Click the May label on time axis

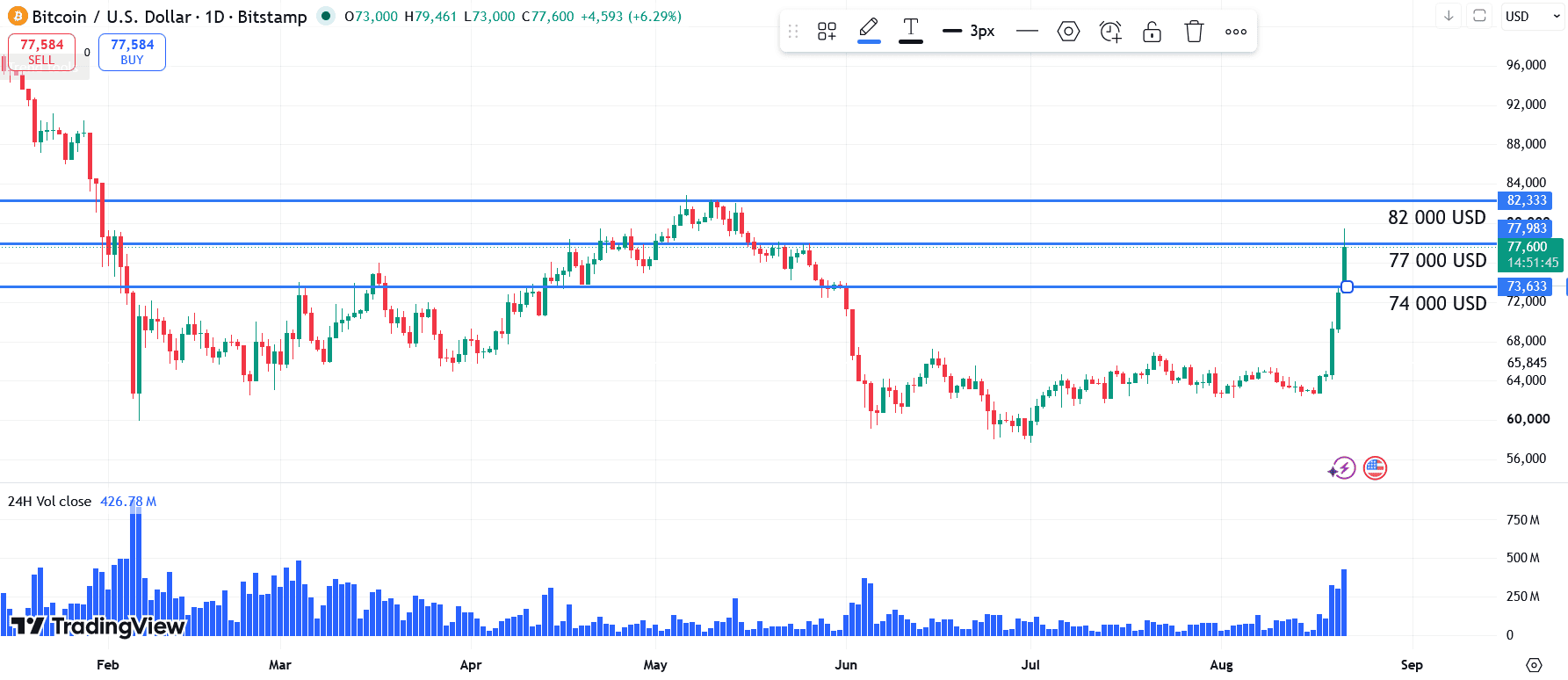tap(655, 665)
